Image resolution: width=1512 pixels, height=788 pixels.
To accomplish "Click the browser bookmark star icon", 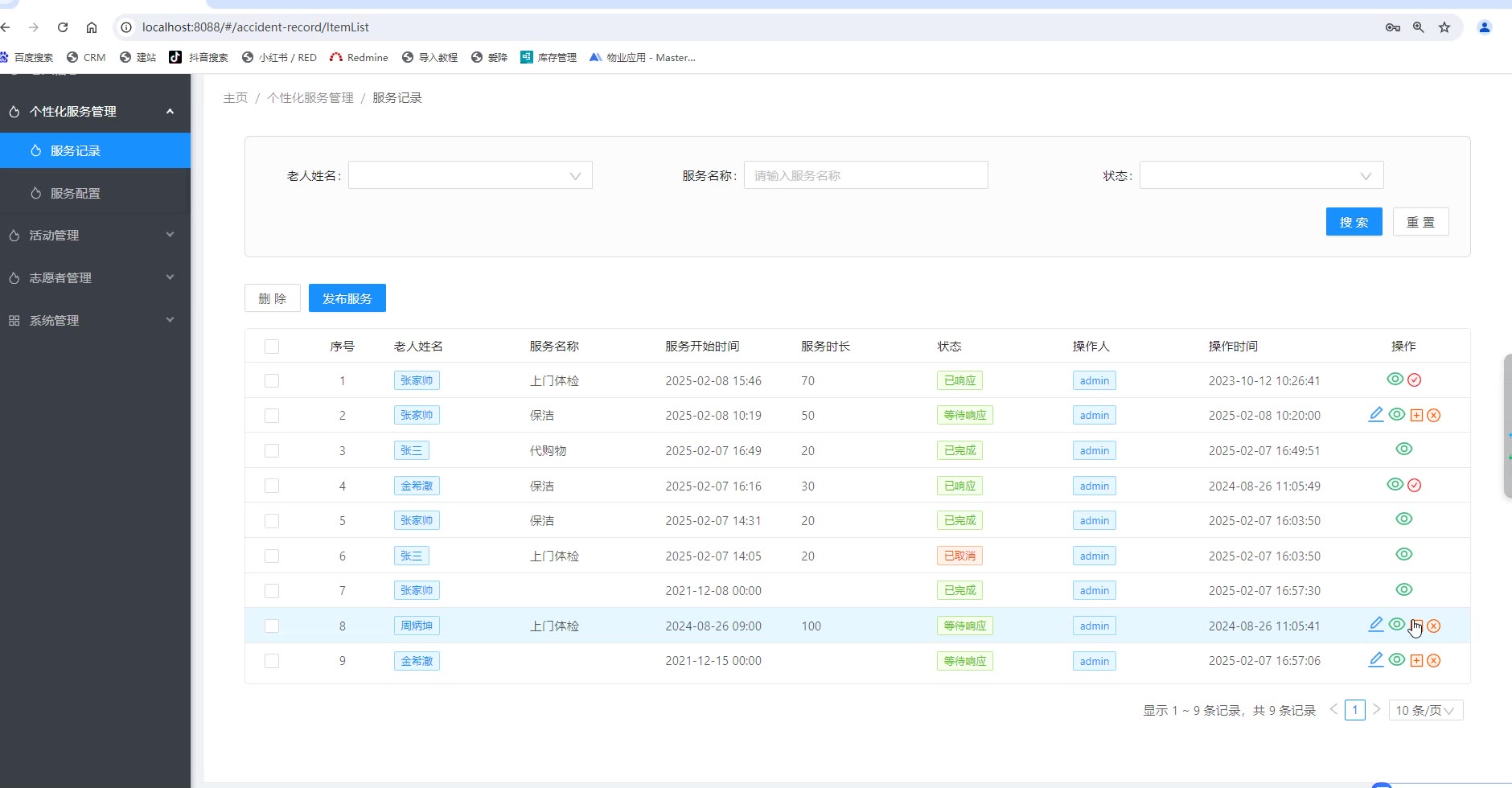I will tap(1444, 27).
